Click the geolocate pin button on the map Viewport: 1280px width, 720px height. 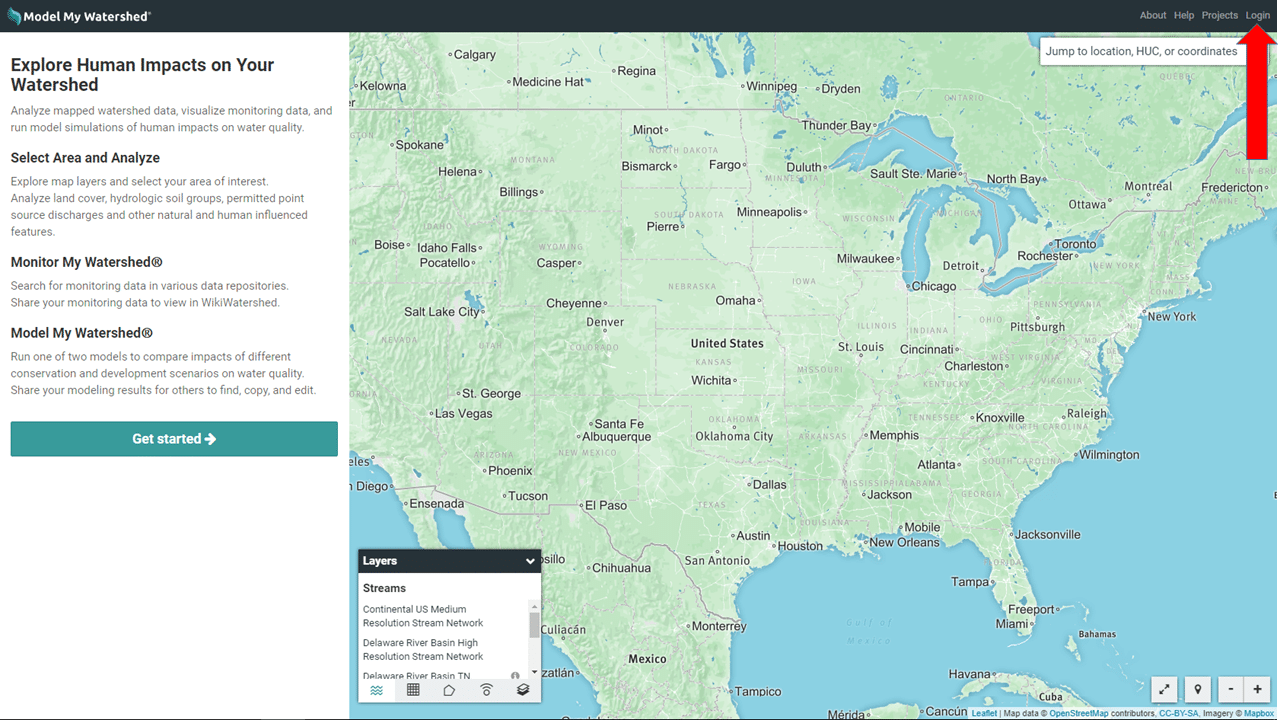pyautogui.click(x=1197, y=689)
